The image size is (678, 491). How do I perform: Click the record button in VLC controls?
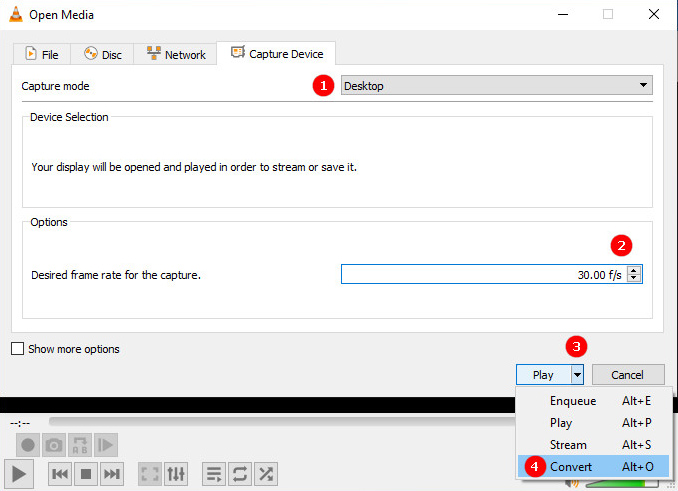tap(28, 445)
